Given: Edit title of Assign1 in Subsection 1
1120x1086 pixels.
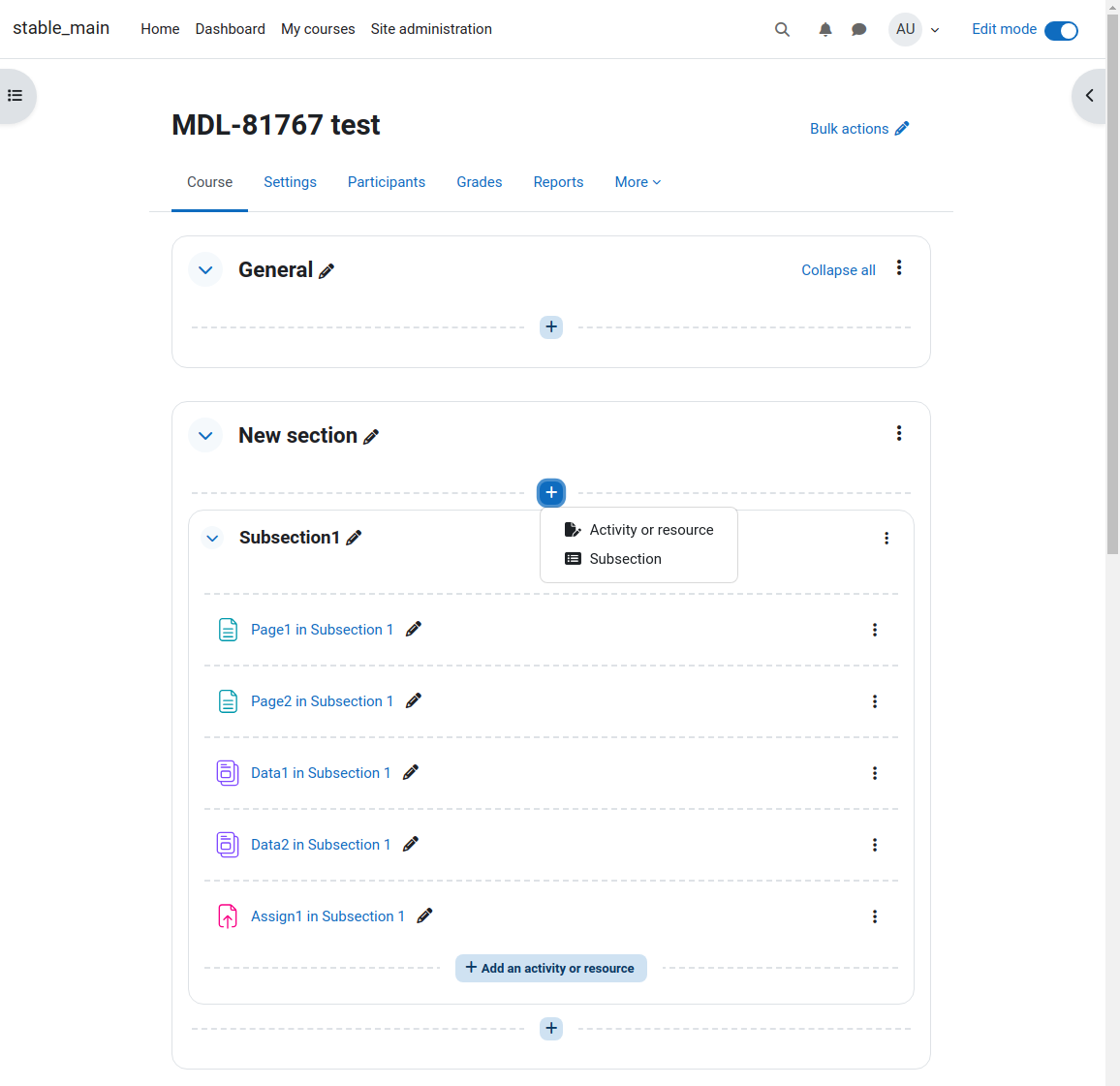Looking at the screenshot, I should point(425,916).
